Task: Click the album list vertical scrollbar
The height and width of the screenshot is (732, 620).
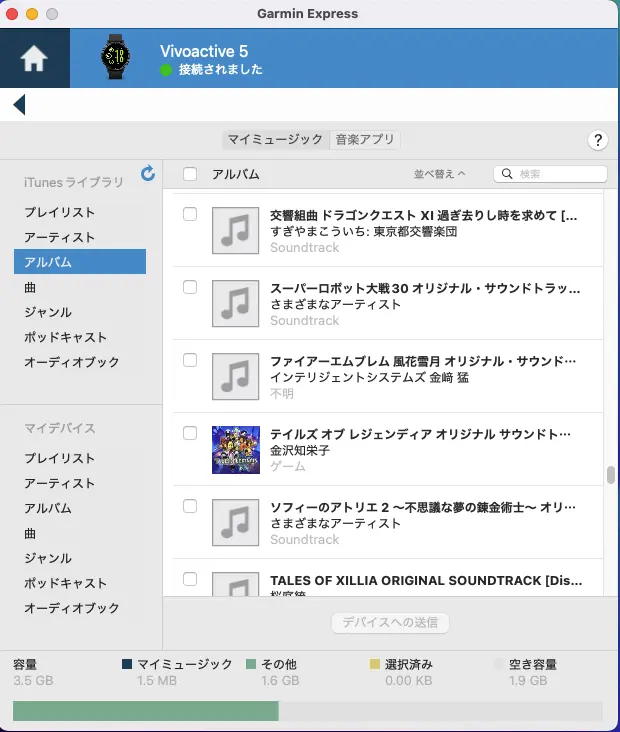Action: (610, 475)
